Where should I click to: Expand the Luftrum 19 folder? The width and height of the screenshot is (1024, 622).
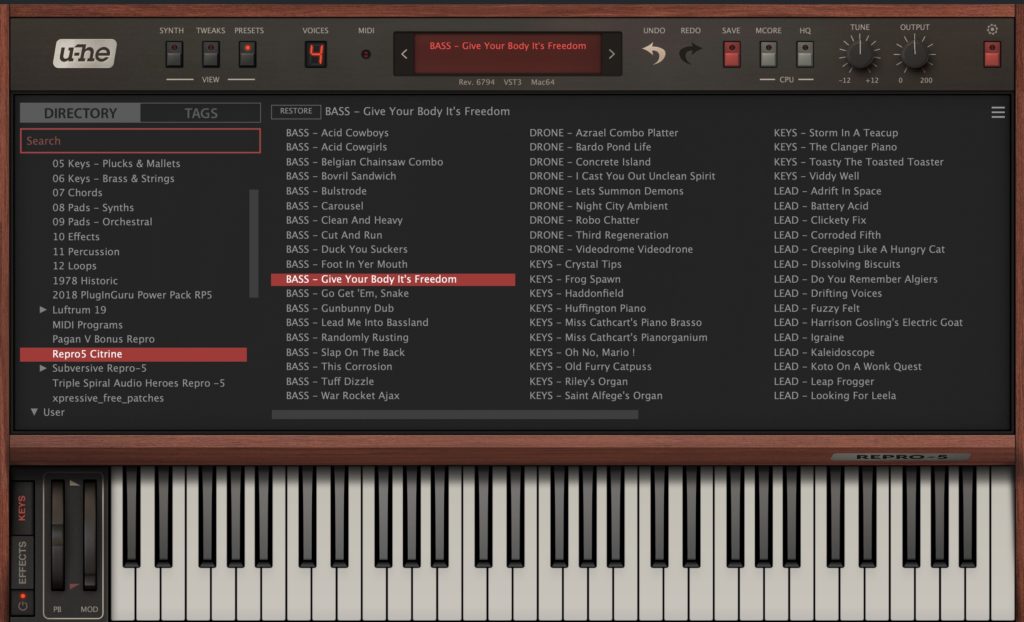42,310
